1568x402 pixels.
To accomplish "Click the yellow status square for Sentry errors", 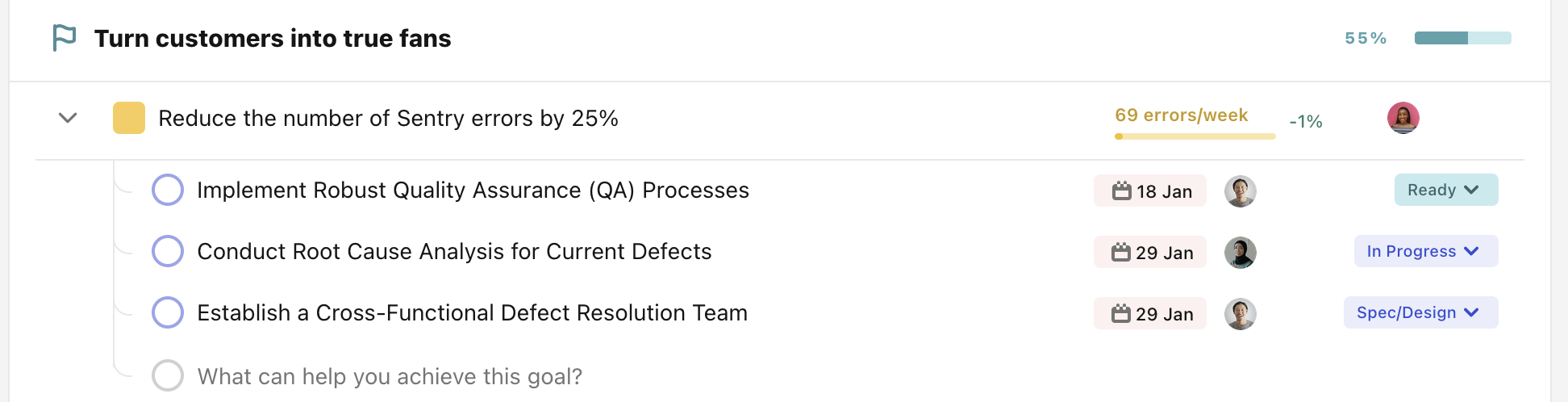I will pyautogui.click(x=129, y=118).
